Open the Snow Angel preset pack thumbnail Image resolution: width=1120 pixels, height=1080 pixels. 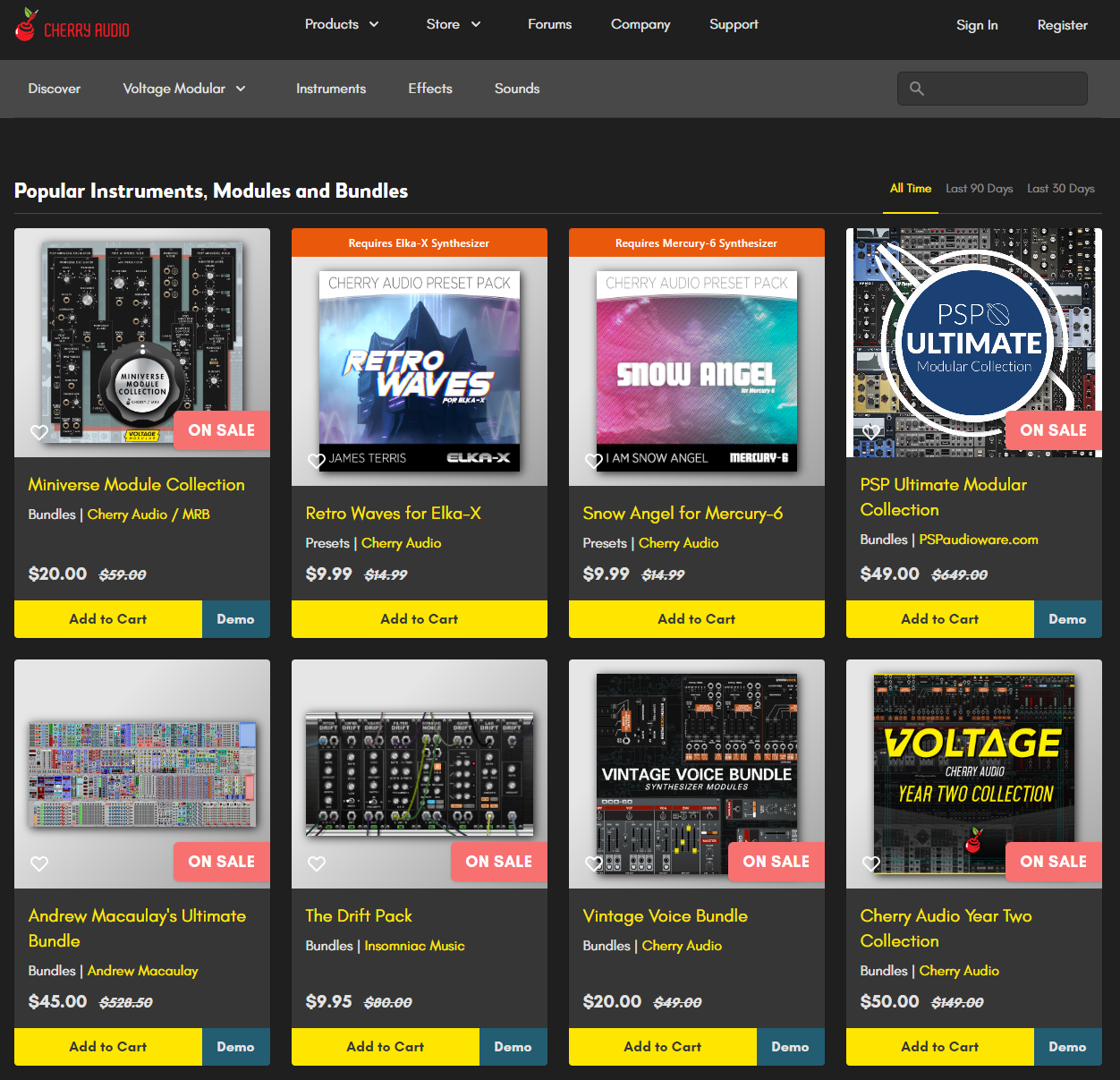click(697, 371)
